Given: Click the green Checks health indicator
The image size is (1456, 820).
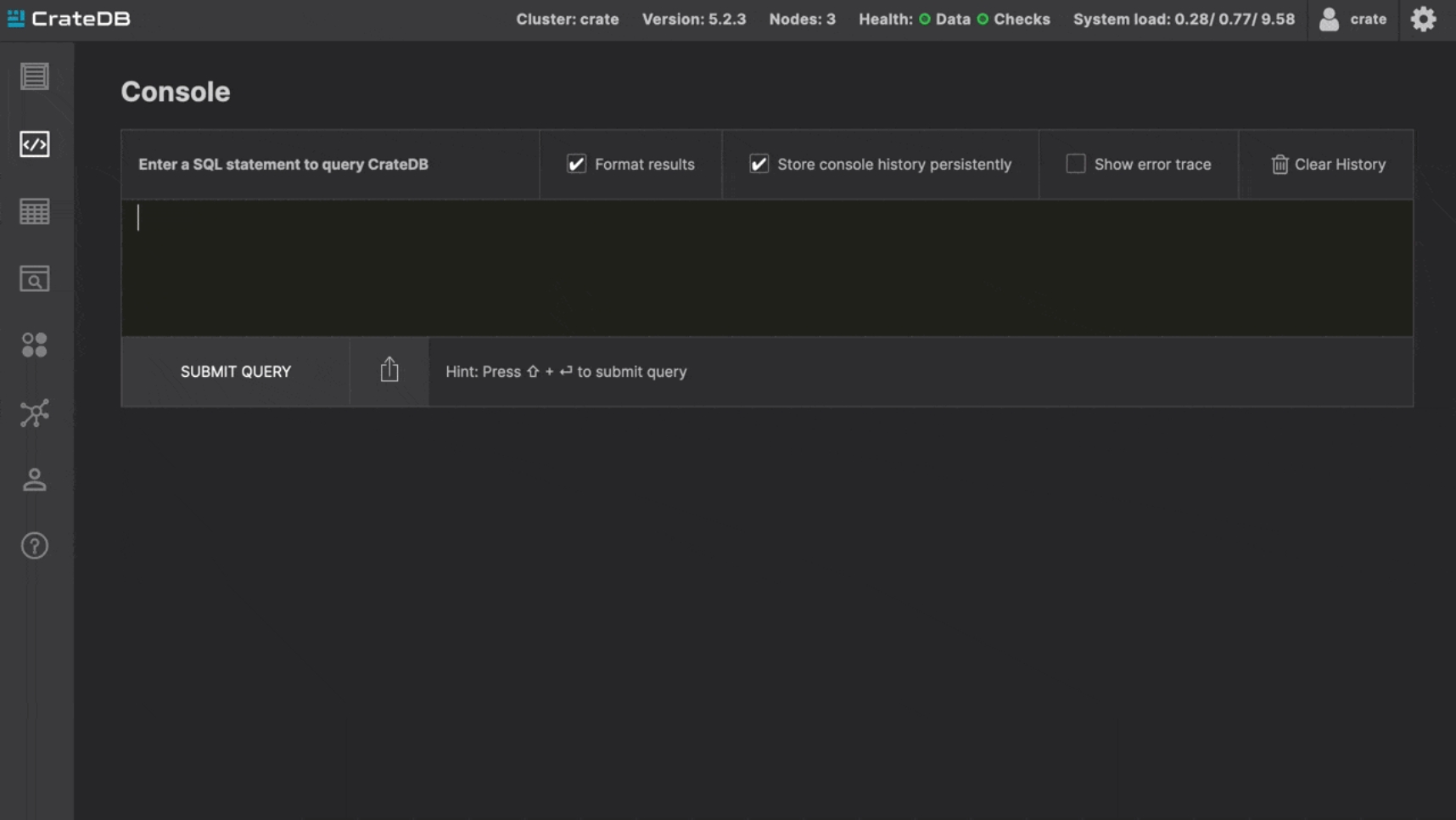Looking at the screenshot, I should coord(983,20).
